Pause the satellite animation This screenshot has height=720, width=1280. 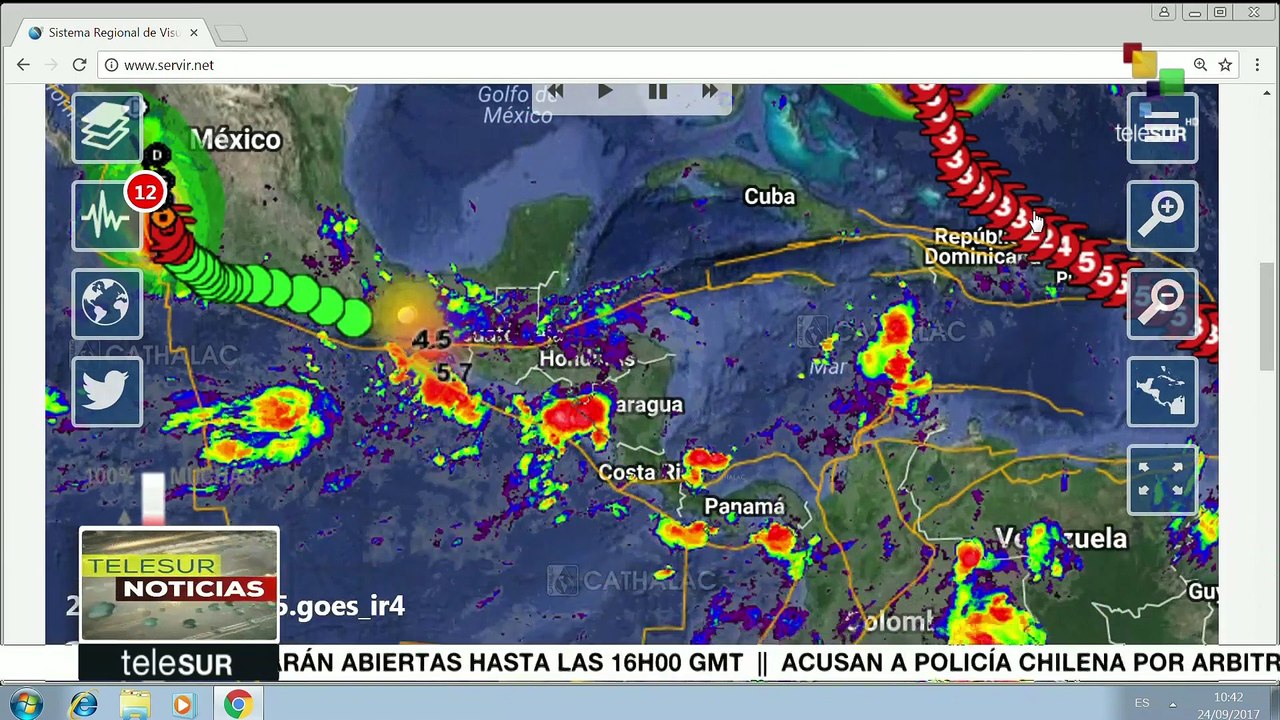657,92
